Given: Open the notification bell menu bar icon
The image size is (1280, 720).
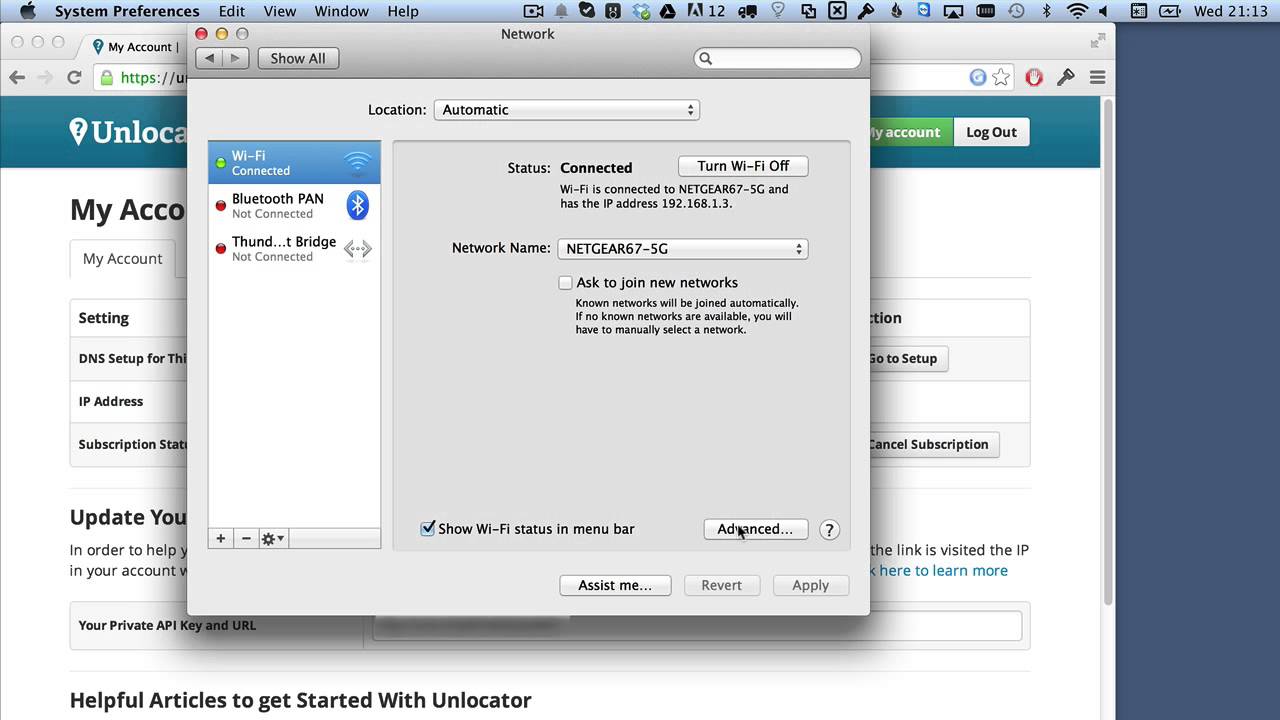Looking at the screenshot, I should tap(560, 11).
